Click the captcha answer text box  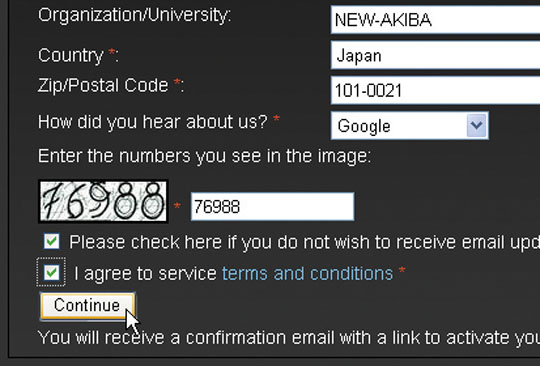tap(272, 207)
